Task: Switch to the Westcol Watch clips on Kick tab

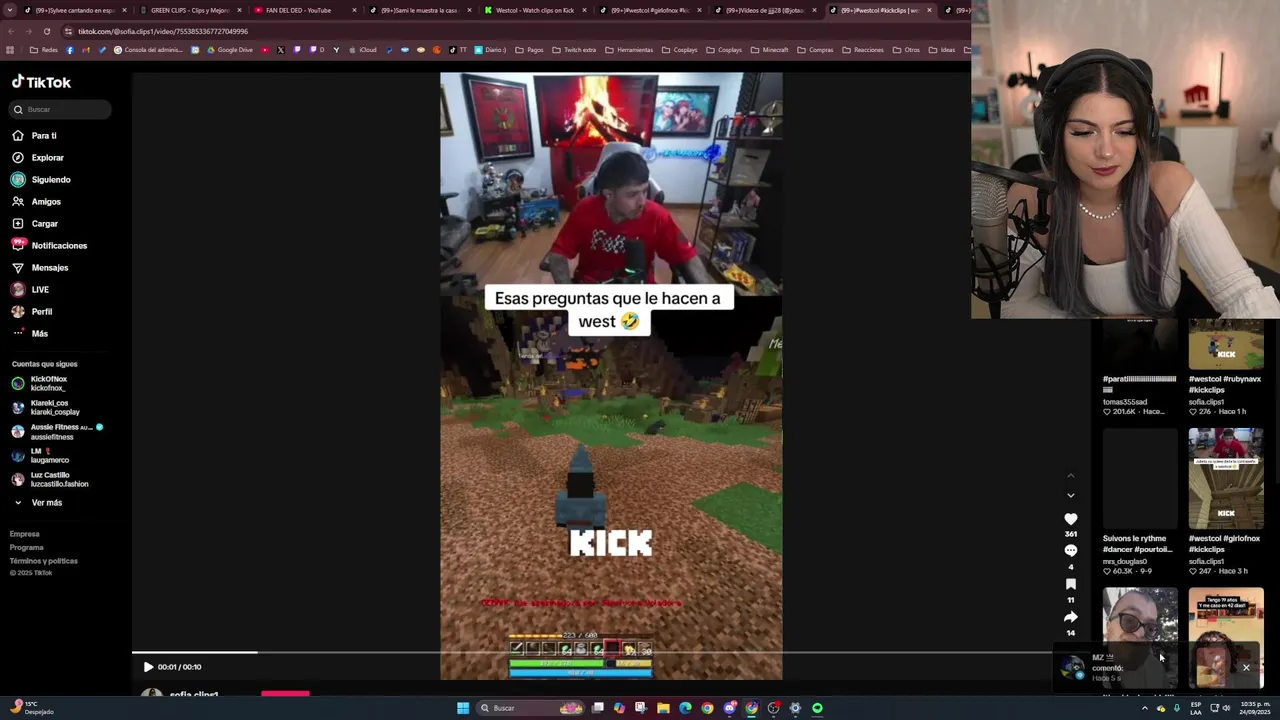Action: [x=534, y=10]
